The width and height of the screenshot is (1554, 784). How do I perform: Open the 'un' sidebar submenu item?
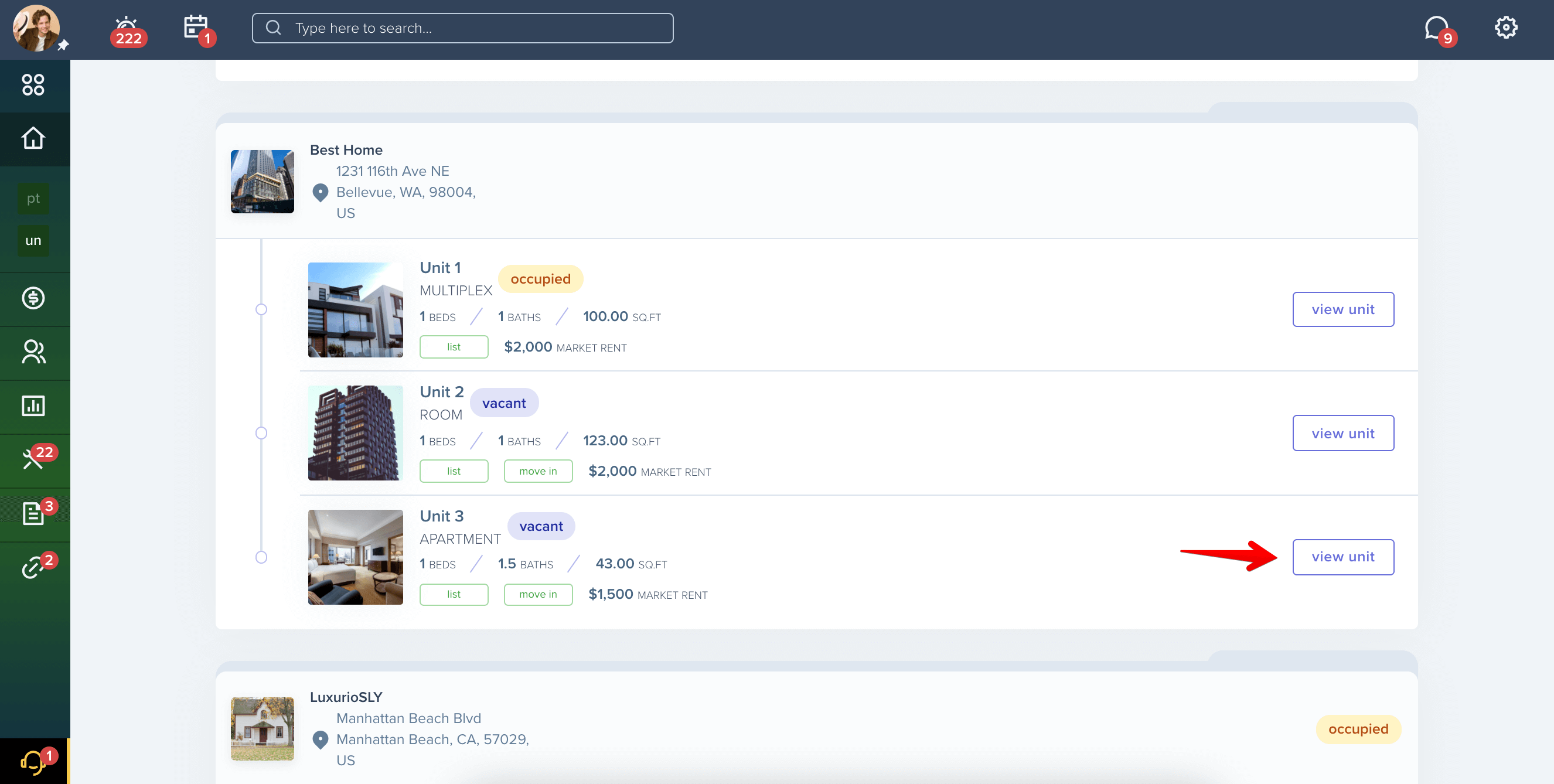(33, 241)
